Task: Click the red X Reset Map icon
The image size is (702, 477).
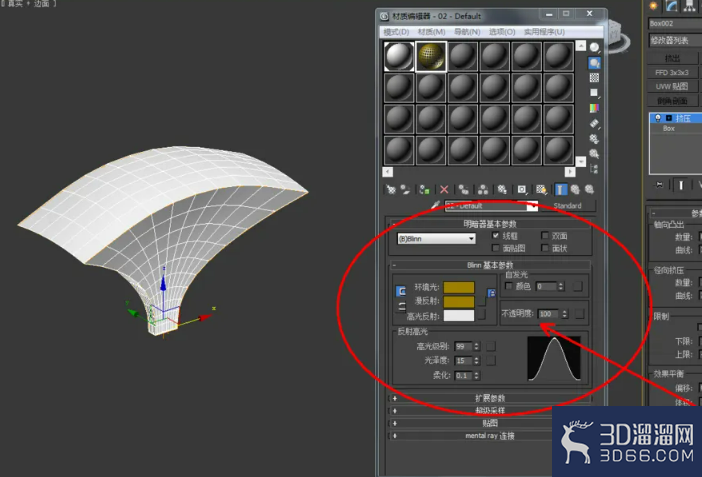Action: pos(444,189)
